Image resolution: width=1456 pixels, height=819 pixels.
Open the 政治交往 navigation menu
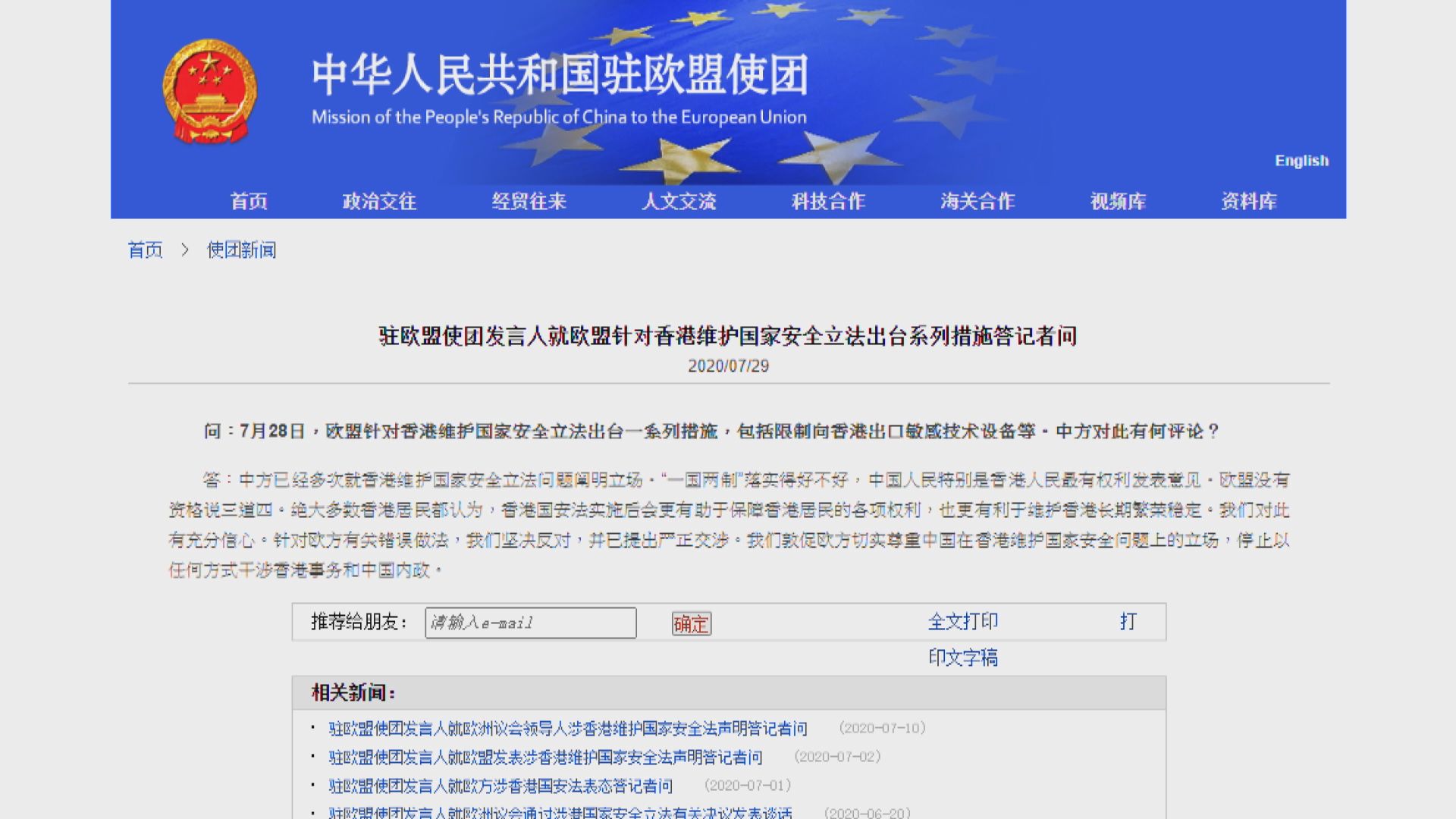pos(378,202)
